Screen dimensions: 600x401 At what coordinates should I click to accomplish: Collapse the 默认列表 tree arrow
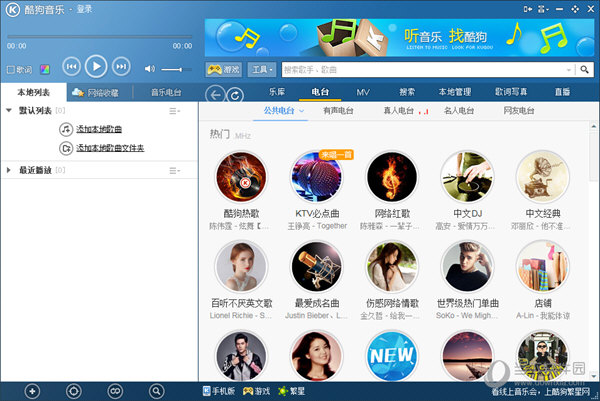[x=9, y=110]
